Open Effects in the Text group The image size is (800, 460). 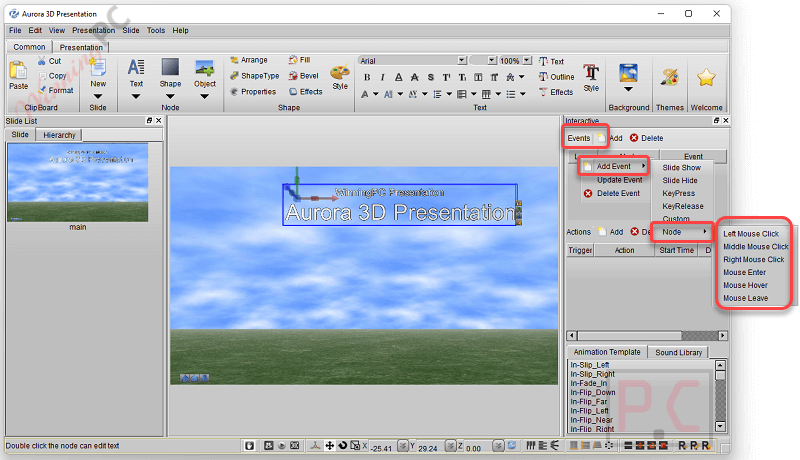click(x=556, y=92)
